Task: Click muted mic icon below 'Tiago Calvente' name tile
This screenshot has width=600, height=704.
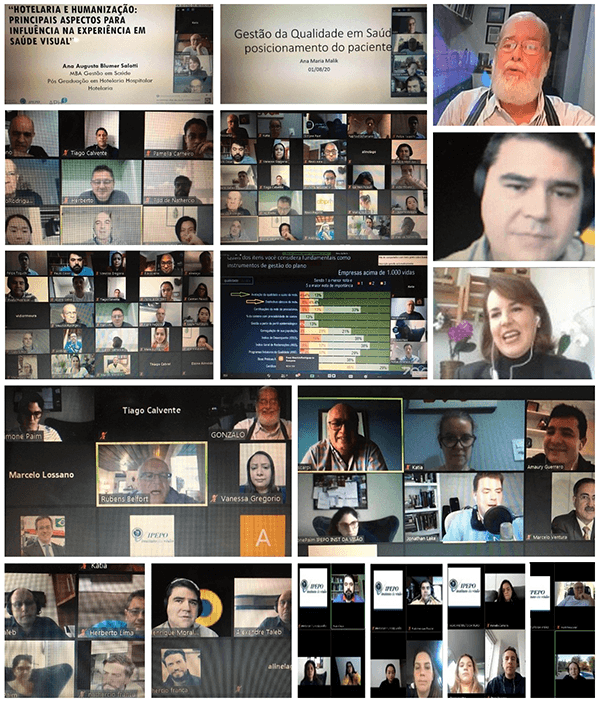Action: coord(104,435)
